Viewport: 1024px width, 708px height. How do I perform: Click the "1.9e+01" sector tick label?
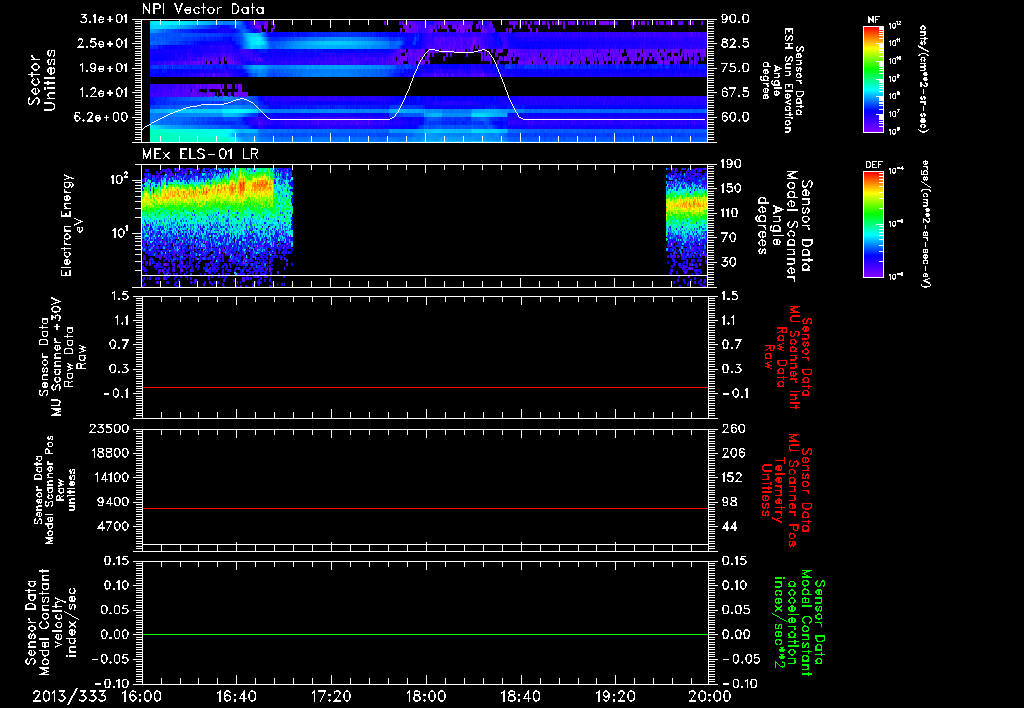[x=104, y=68]
